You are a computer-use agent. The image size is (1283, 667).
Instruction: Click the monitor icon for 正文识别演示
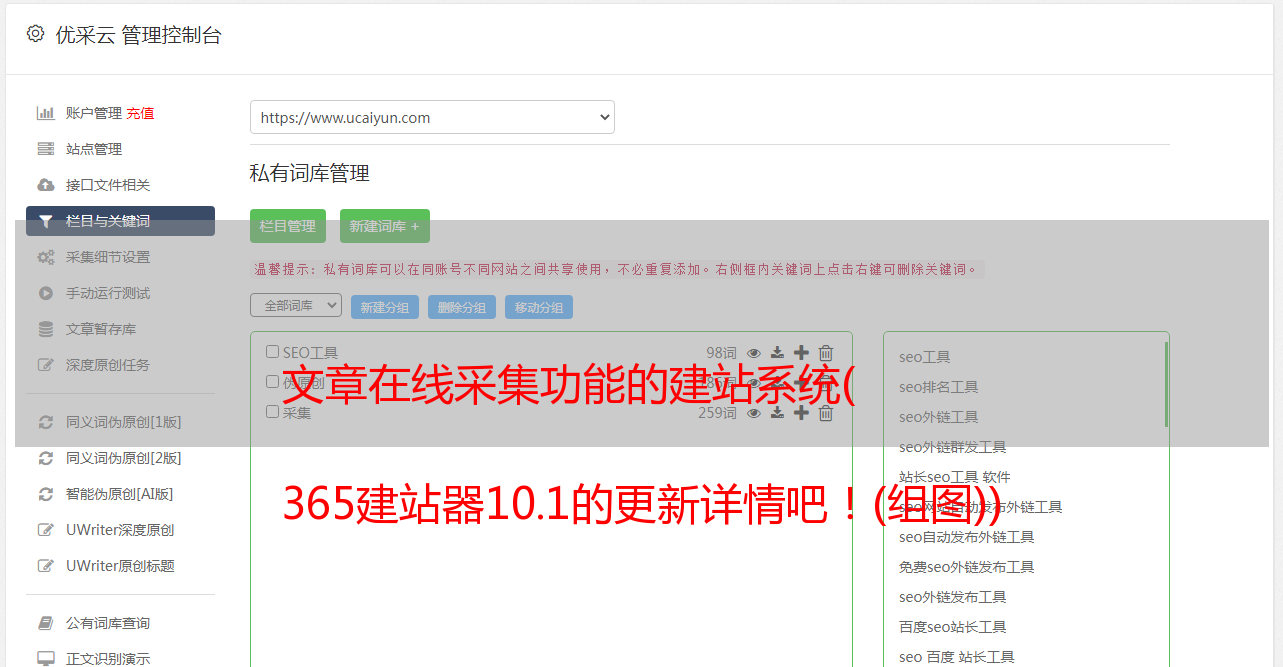45,659
